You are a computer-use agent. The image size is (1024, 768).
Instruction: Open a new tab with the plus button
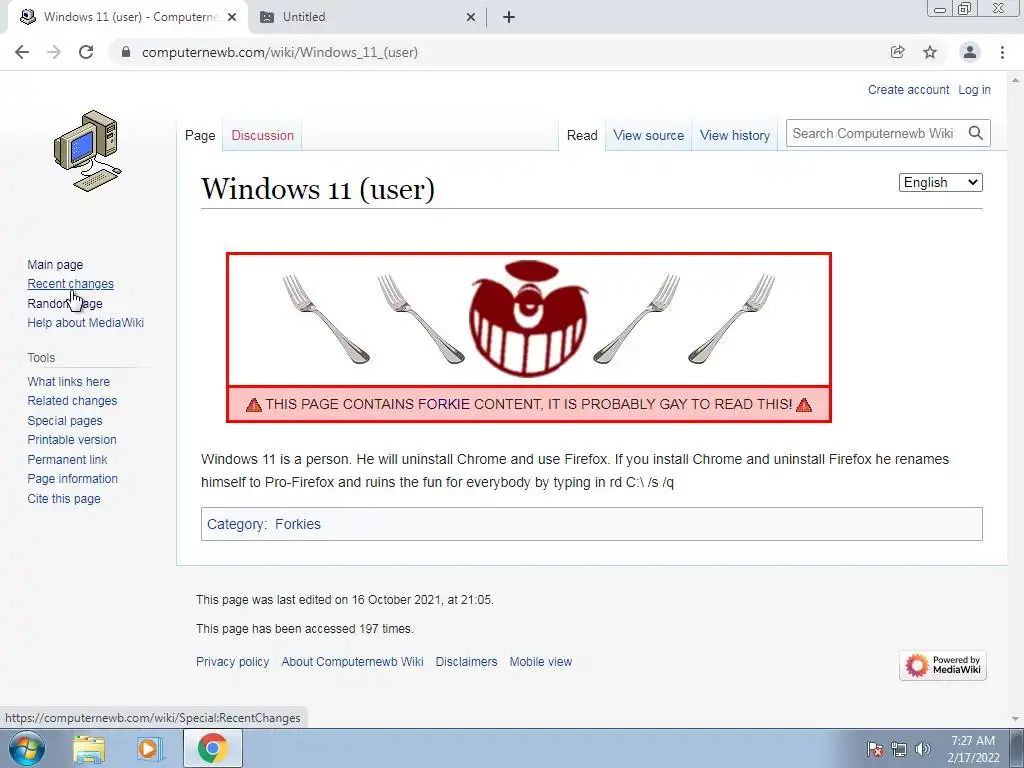[x=509, y=17]
